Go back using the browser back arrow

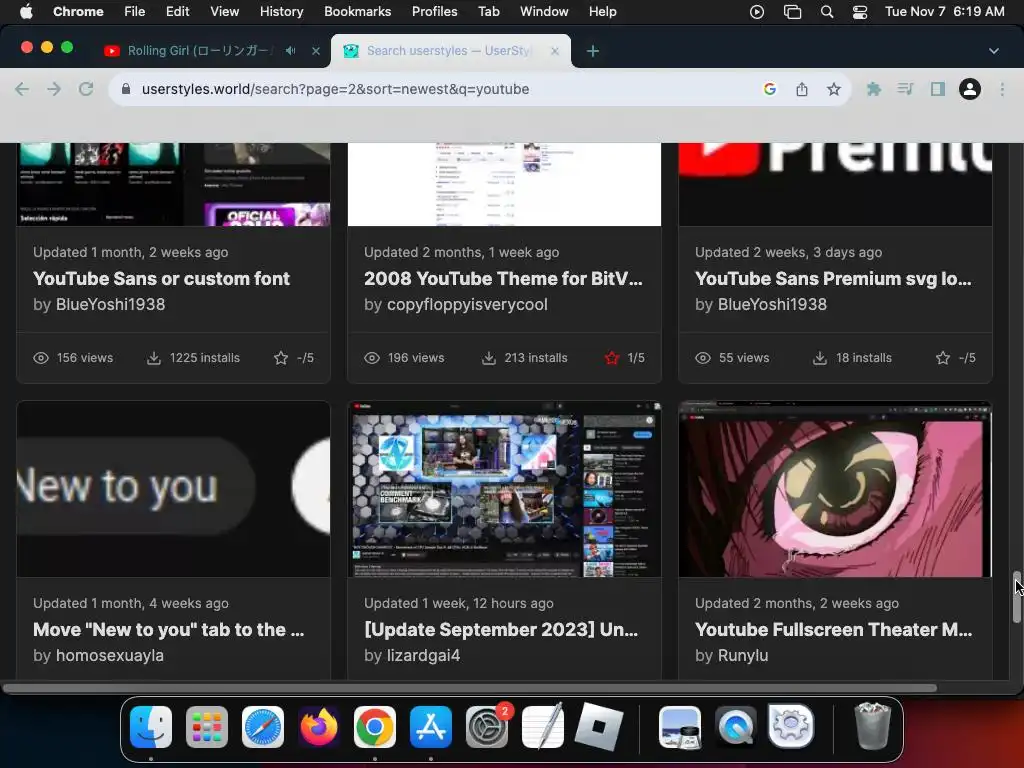point(22,89)
